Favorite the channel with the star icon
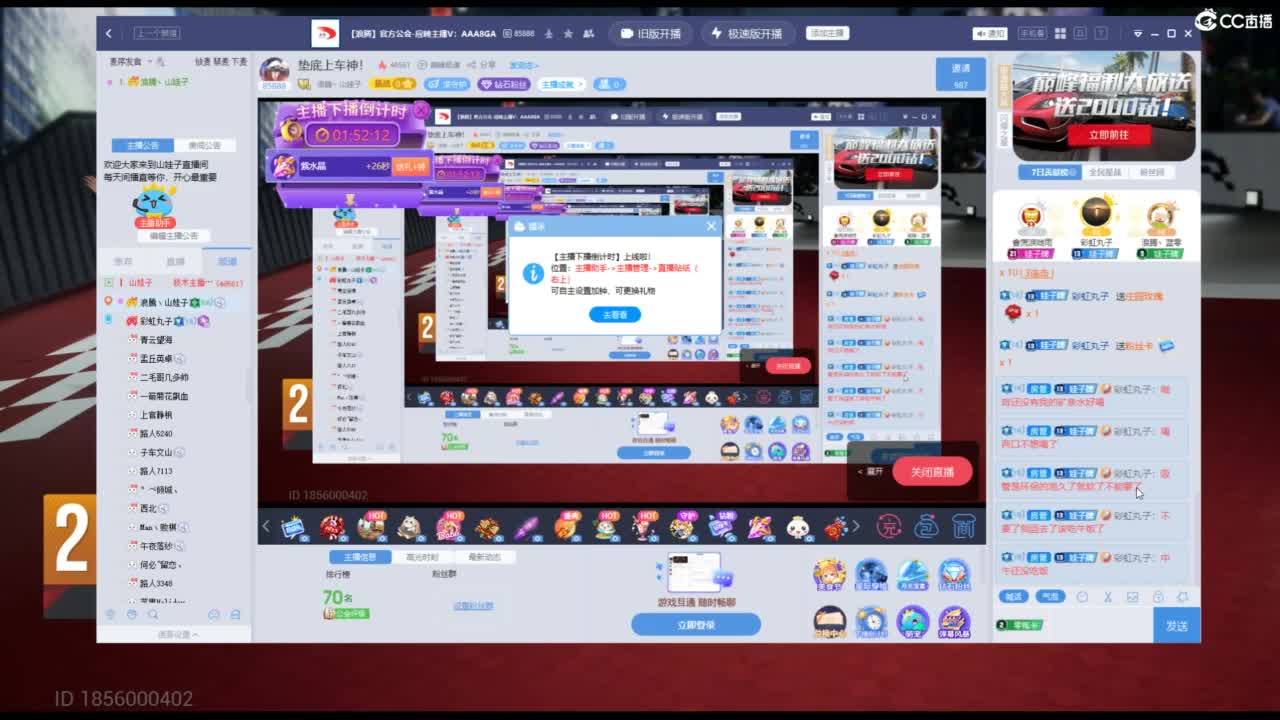1280x720 pixels. [569, 33]
